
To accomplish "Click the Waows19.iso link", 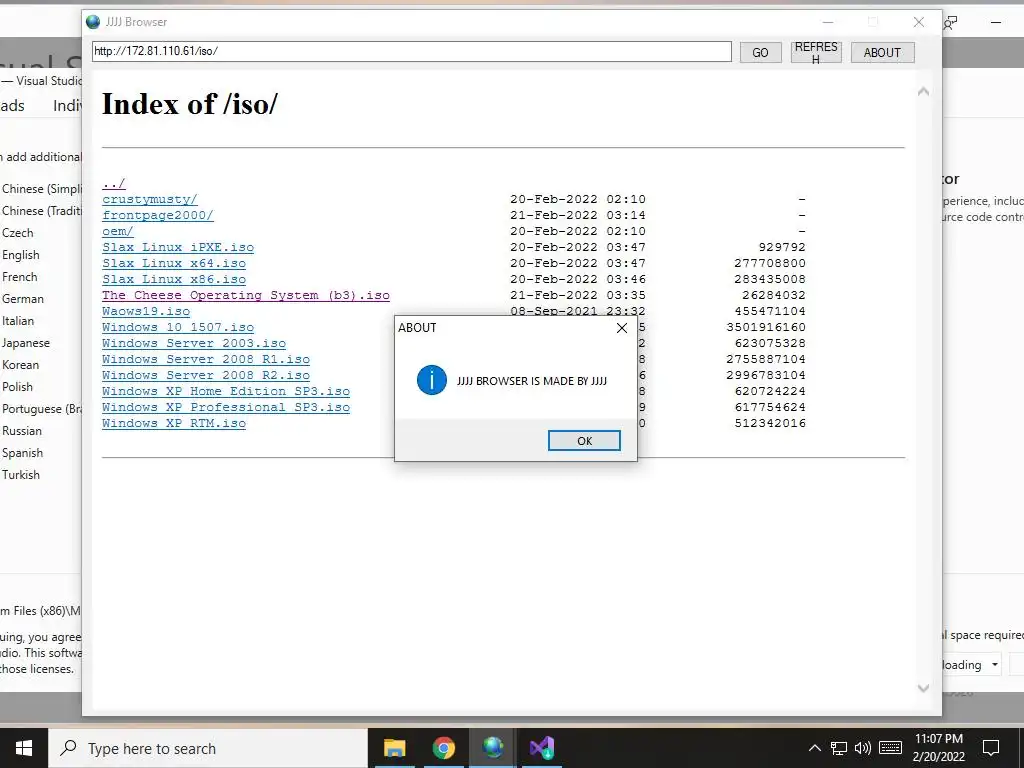I will click(146, 311).
